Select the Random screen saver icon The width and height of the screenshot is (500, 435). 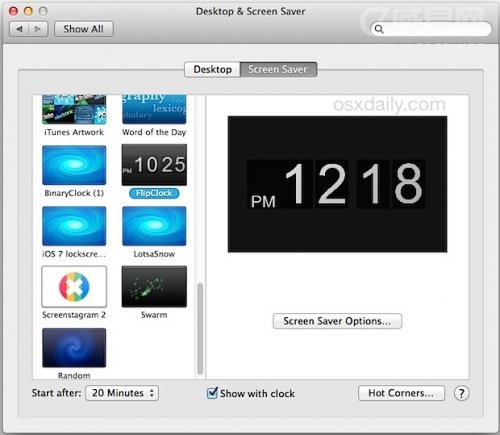tap(74, 348)
